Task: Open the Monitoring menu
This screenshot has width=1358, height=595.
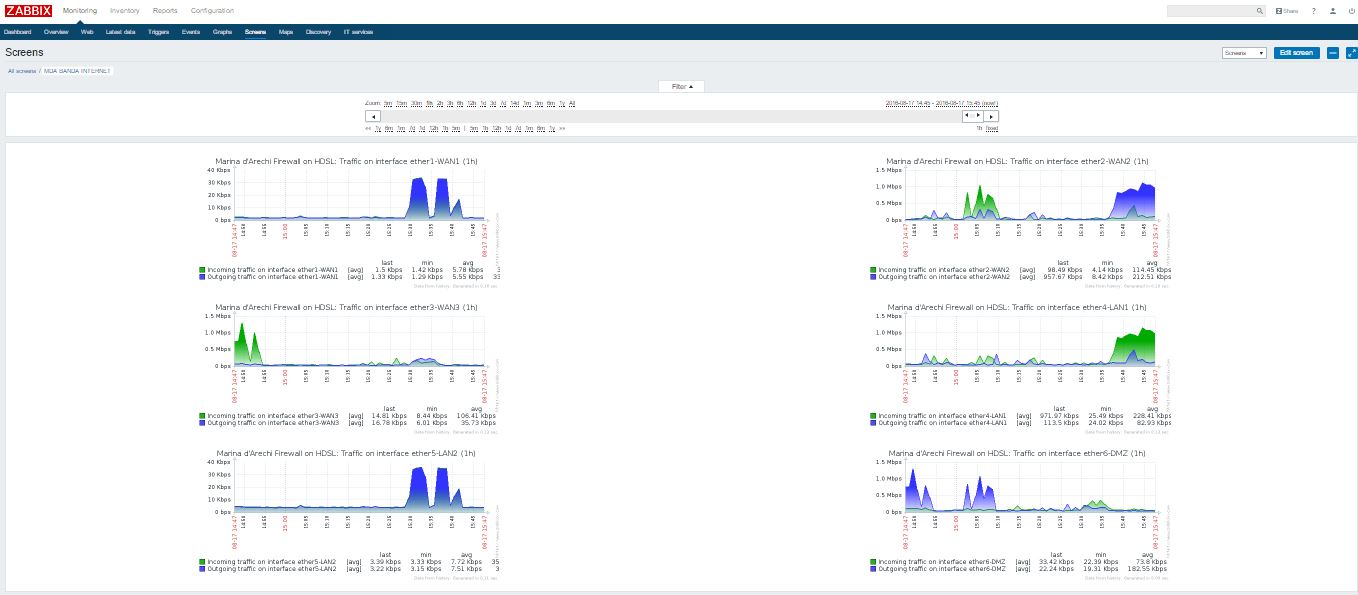Action: [80, 11]
